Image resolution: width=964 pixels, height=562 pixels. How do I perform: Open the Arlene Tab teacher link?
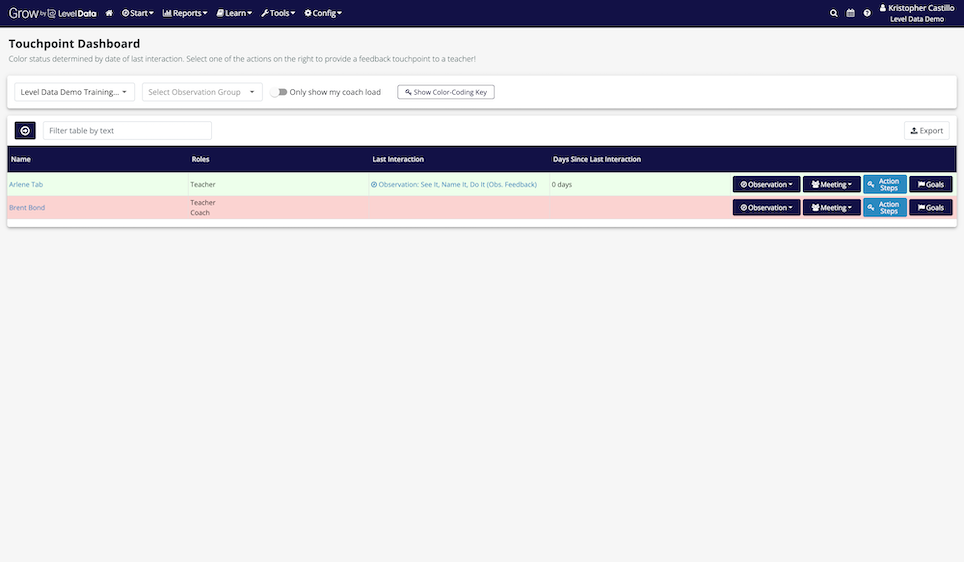coord(26,184)
